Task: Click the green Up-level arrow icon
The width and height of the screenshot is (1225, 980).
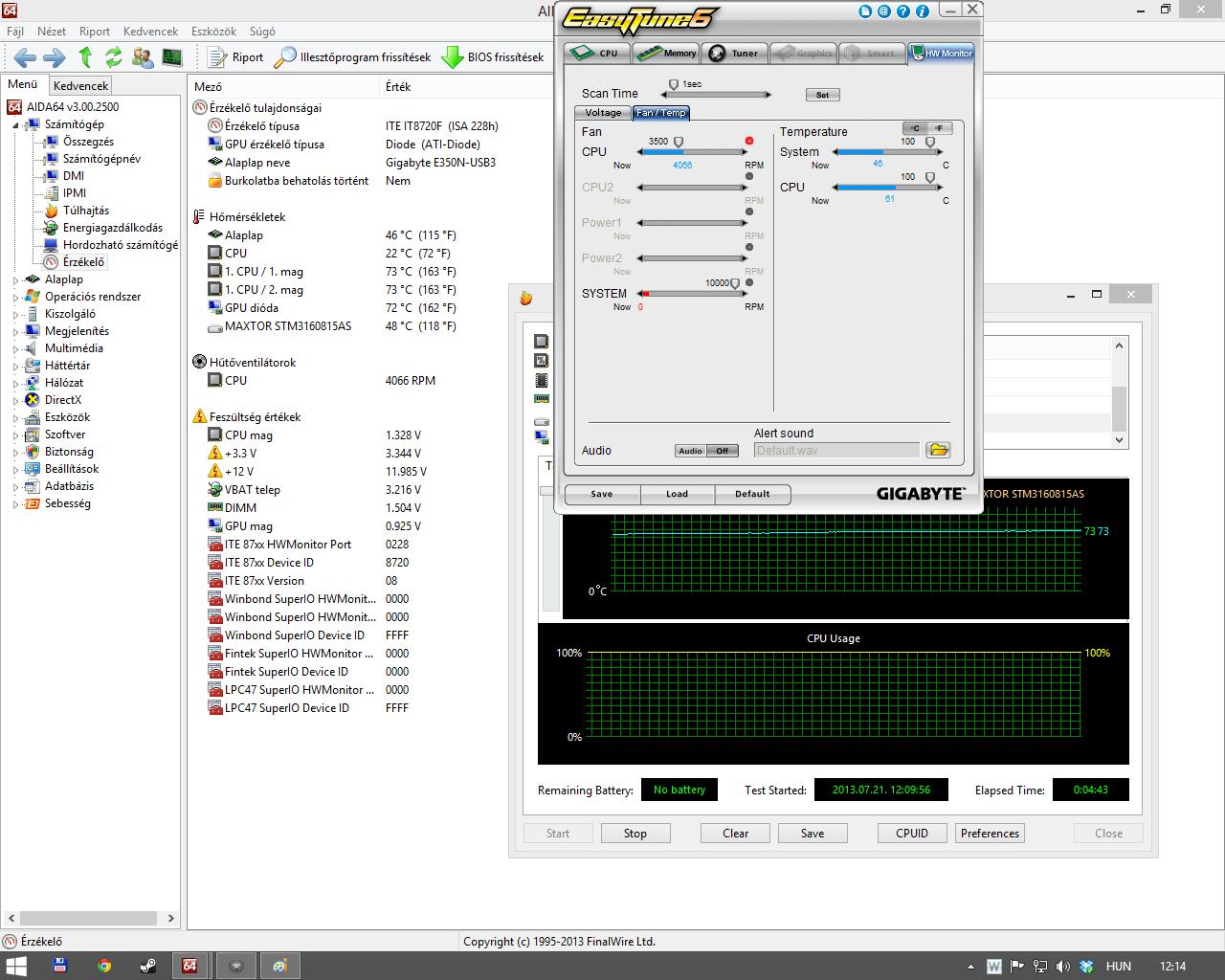Action: click(x=85, y=57)
